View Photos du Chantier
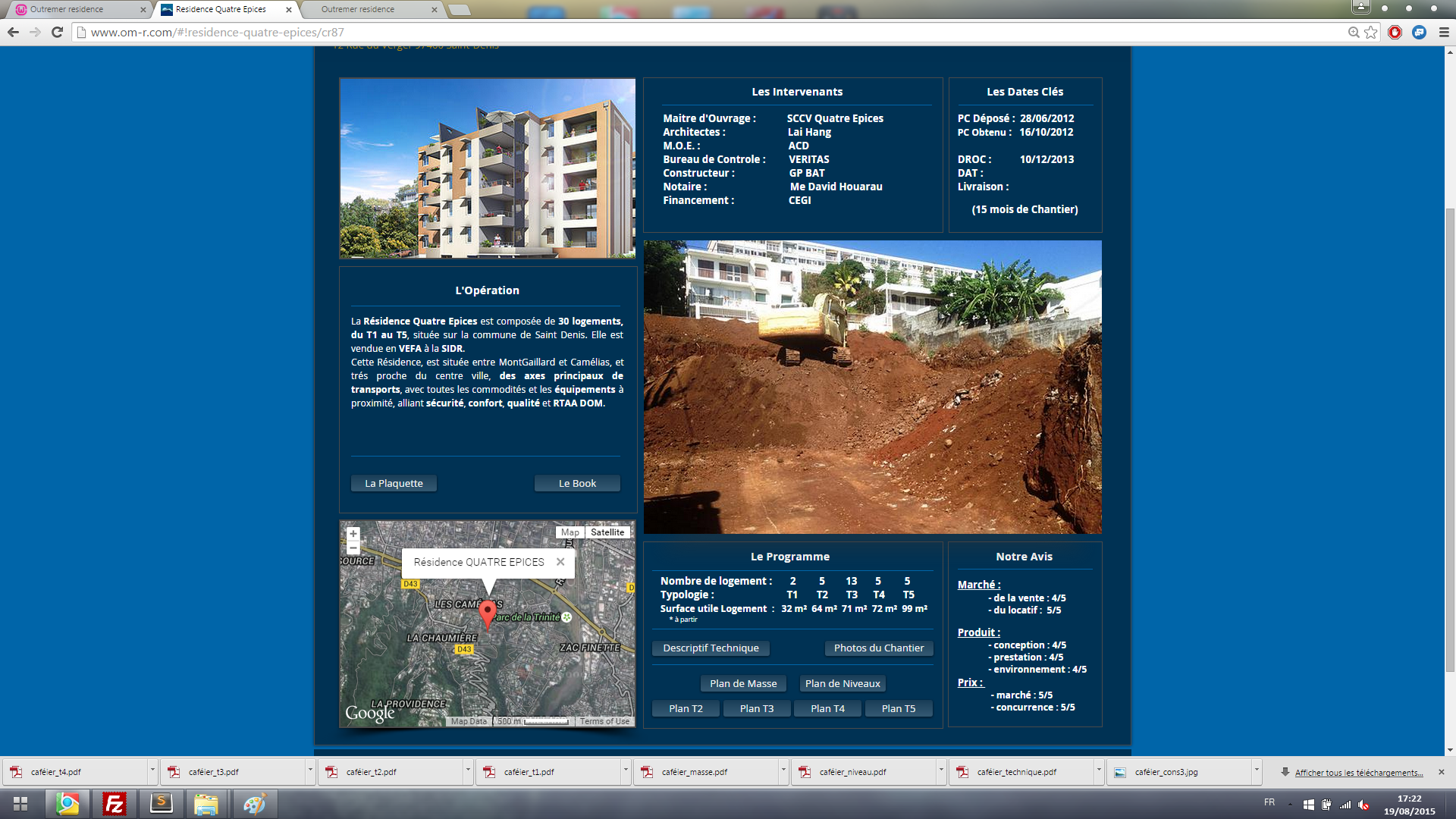 tap(879, 648)
